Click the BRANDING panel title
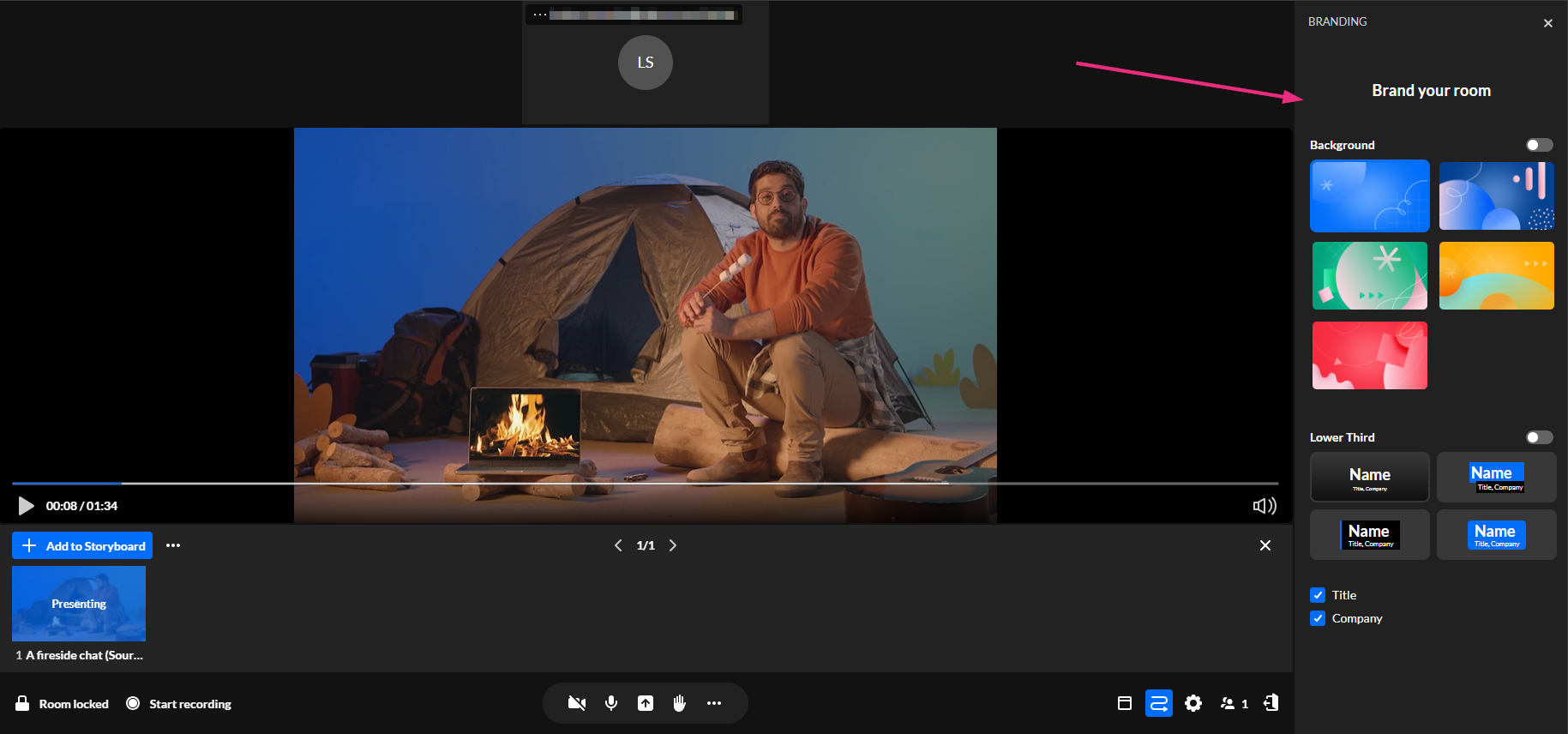Viewport: 1568px width, 734px height. (1337, 21)
